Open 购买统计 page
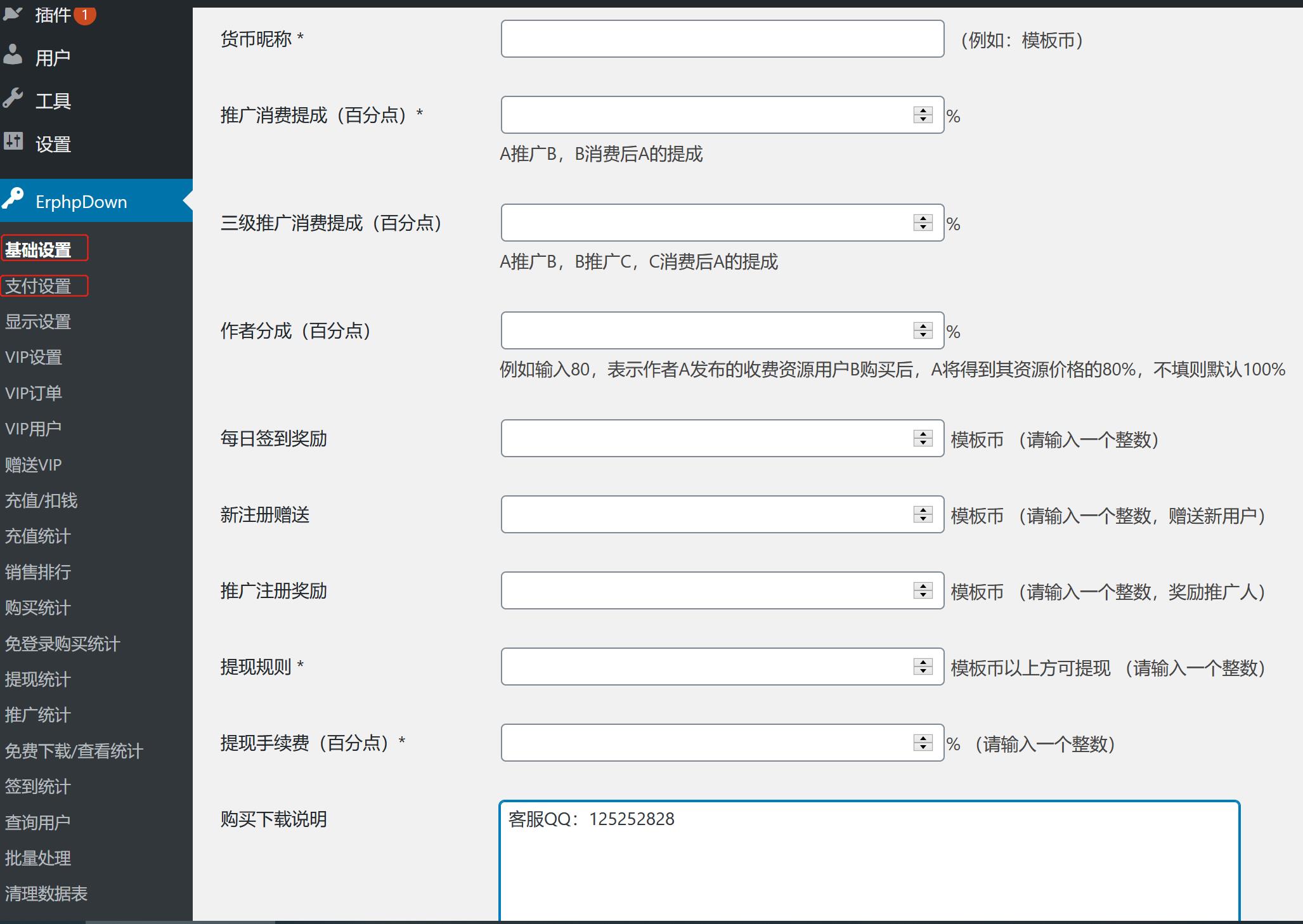Viewport: 1303px width, 924px height. [38, 608]
